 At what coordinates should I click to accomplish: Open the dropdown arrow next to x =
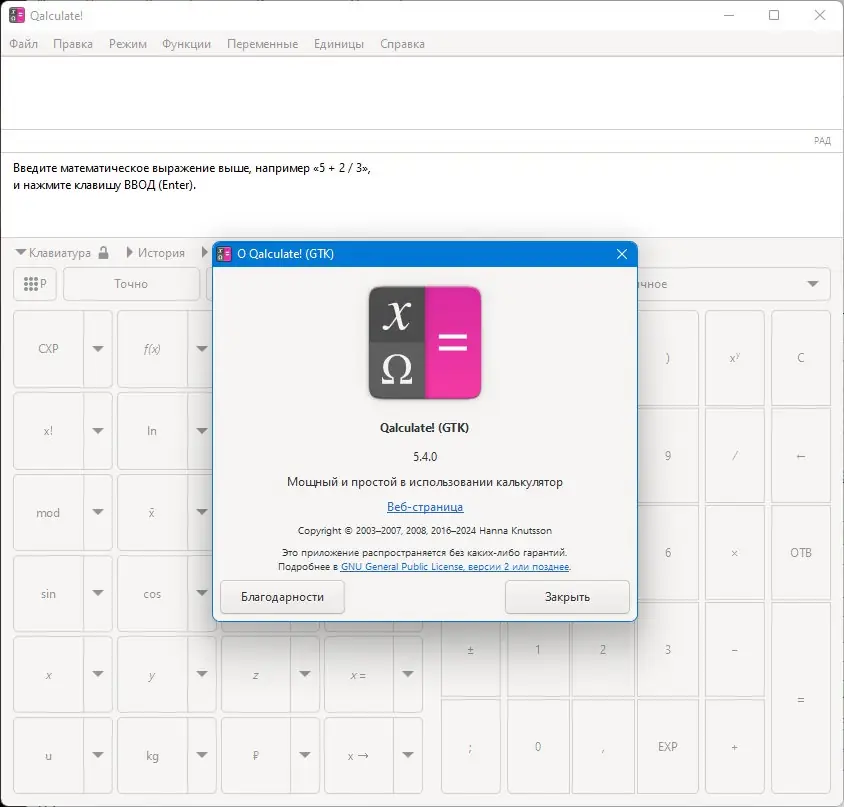coord(408,674)
